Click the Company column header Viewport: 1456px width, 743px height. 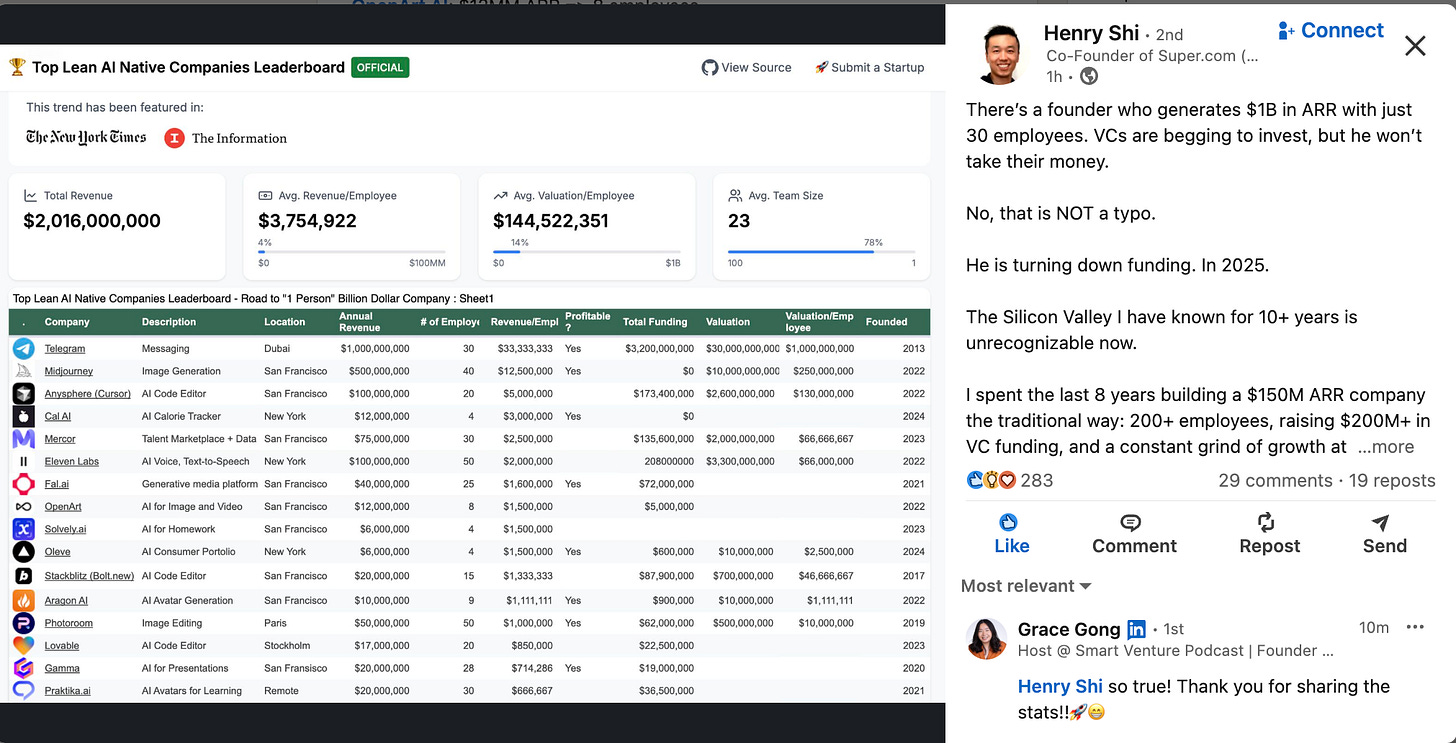click(x=67, y=322)
